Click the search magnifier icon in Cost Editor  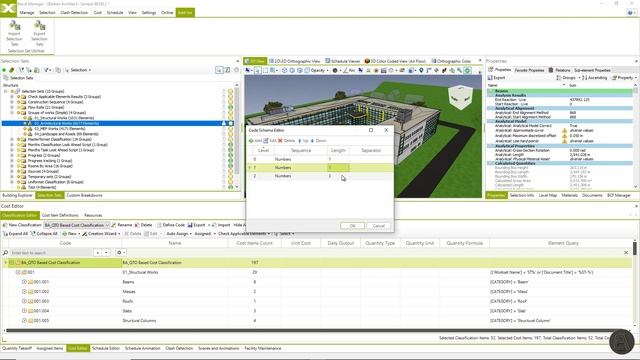[5, 253]
